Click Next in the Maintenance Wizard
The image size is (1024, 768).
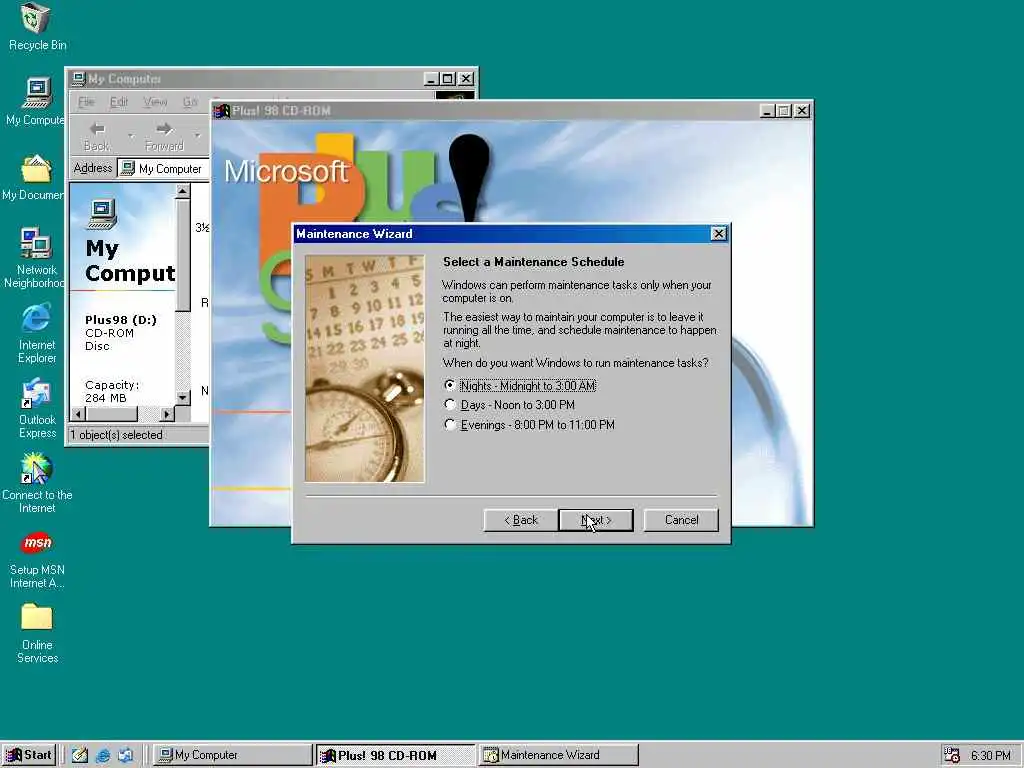point(596,520)
